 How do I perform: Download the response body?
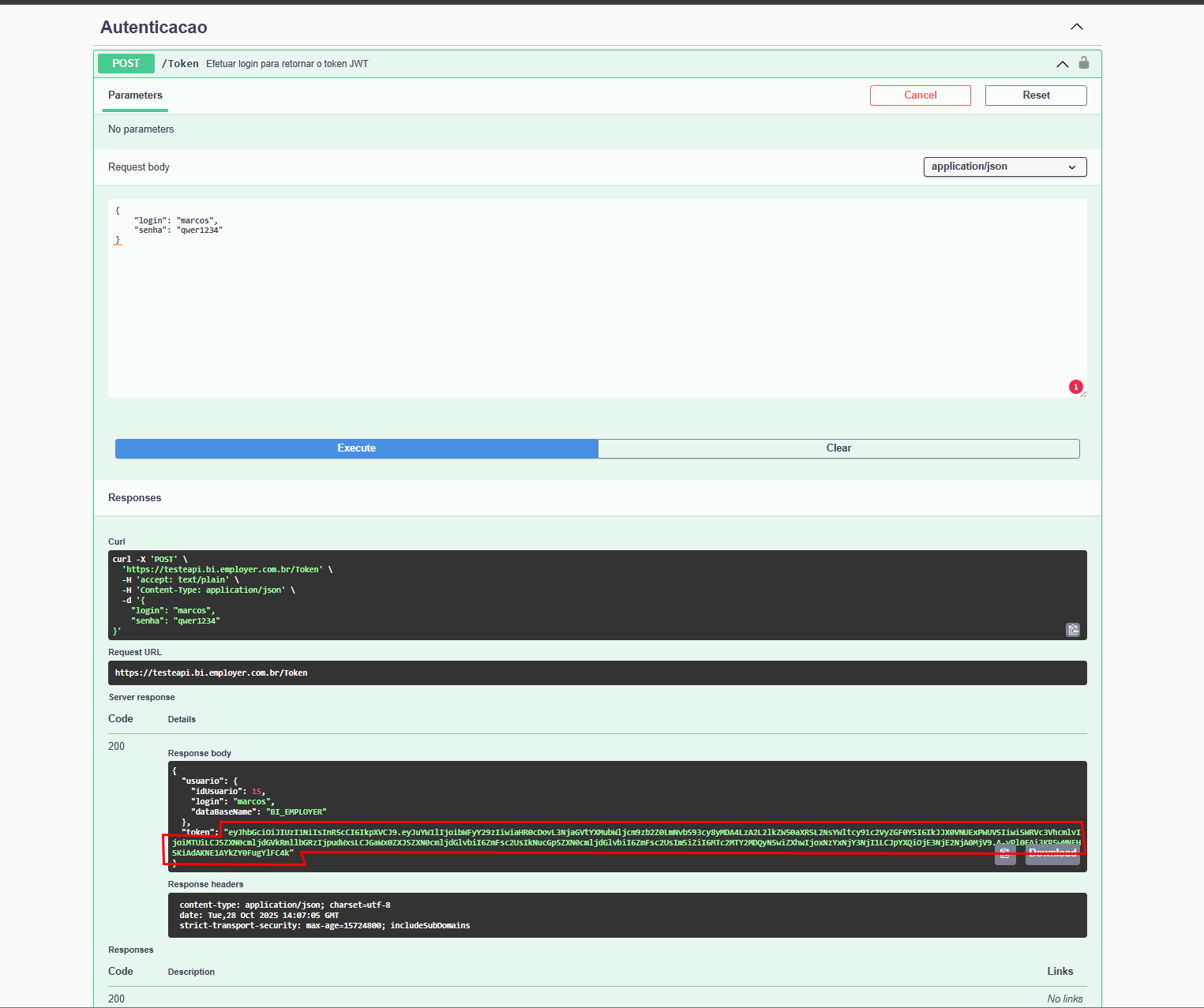coord(1052,854)
